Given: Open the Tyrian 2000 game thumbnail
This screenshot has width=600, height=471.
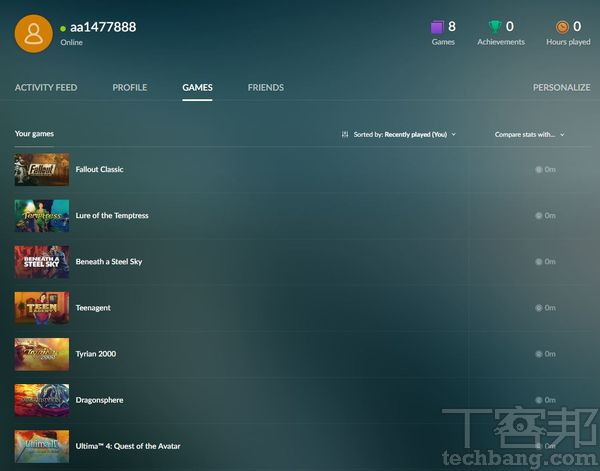Looking at the screenshot, I should pos(42,354).
